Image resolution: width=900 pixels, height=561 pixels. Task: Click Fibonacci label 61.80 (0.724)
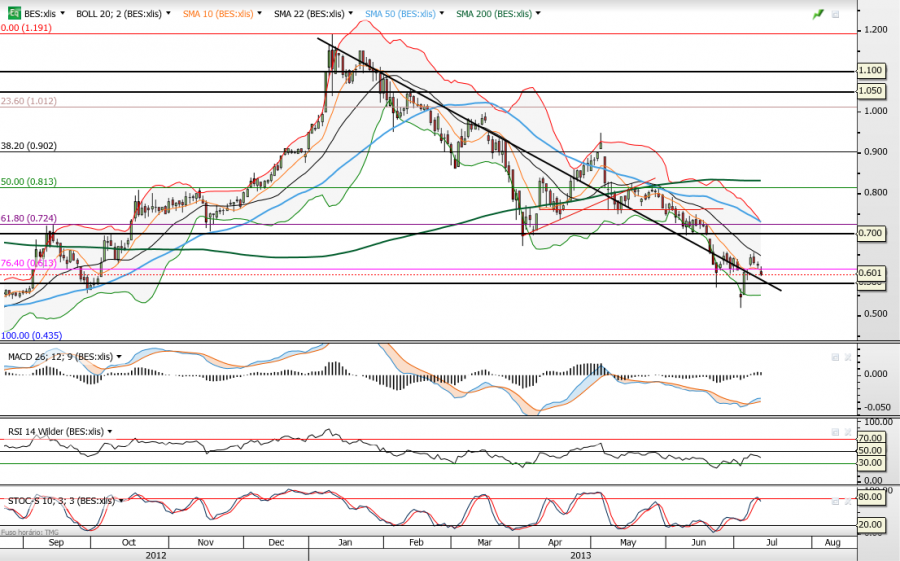click(29, 218)
